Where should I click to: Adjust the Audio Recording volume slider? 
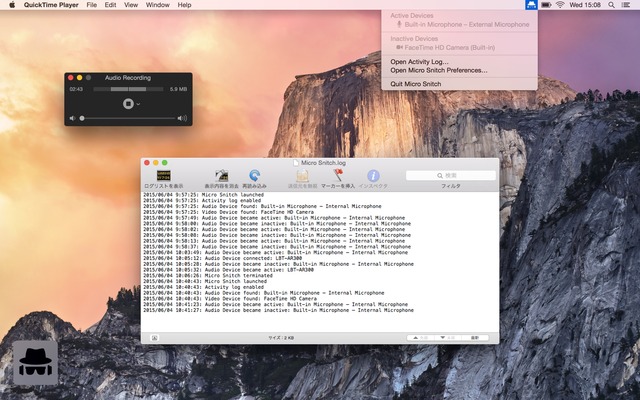(128, 118)
